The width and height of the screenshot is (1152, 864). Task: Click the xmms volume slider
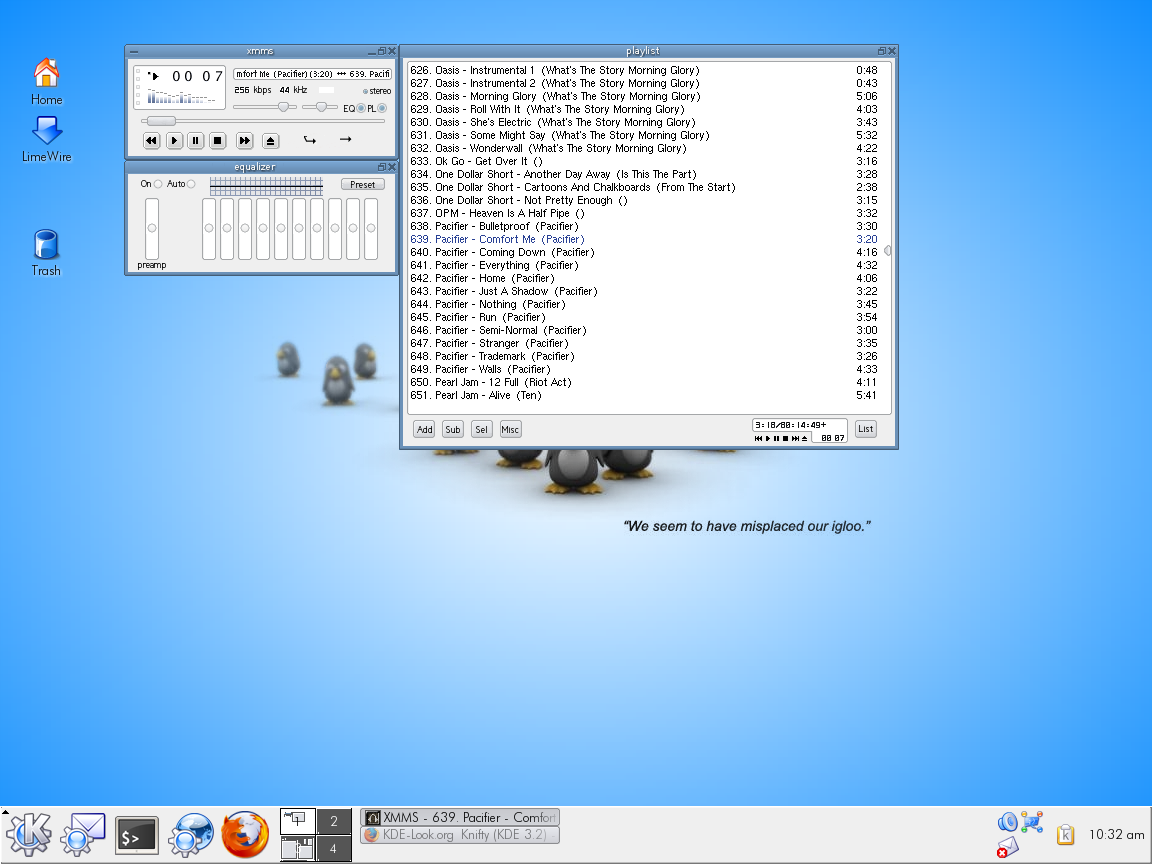click(265, 107)
